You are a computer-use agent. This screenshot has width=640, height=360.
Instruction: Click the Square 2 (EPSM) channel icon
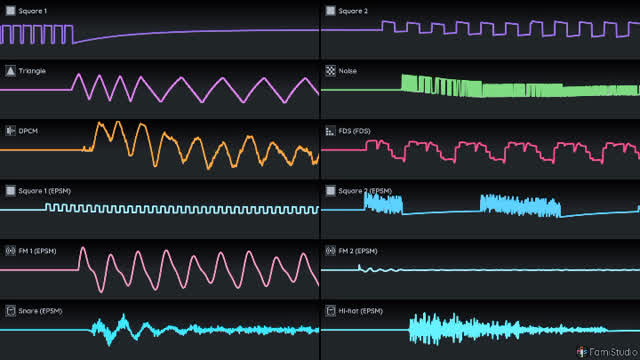(x=330, y=191)
